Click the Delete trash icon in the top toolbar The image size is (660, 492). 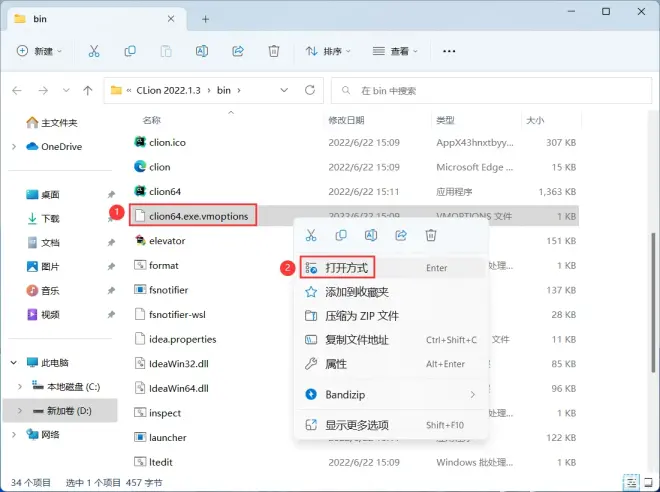click(274, 51)
